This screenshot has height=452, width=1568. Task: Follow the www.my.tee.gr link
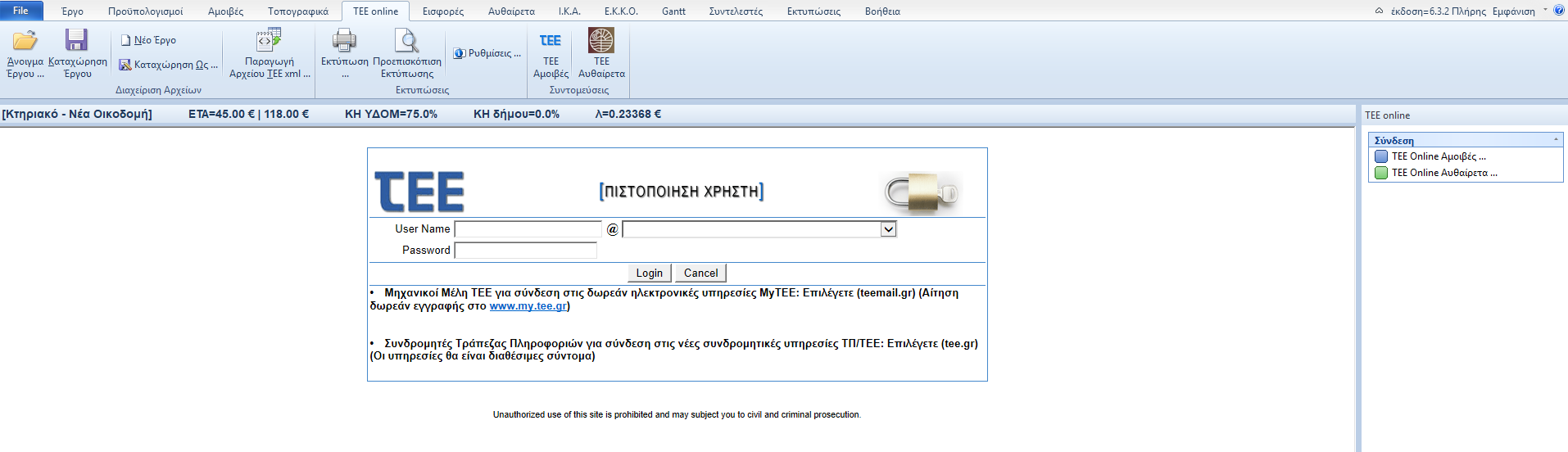pyautogui.click(x=528, y=306)
